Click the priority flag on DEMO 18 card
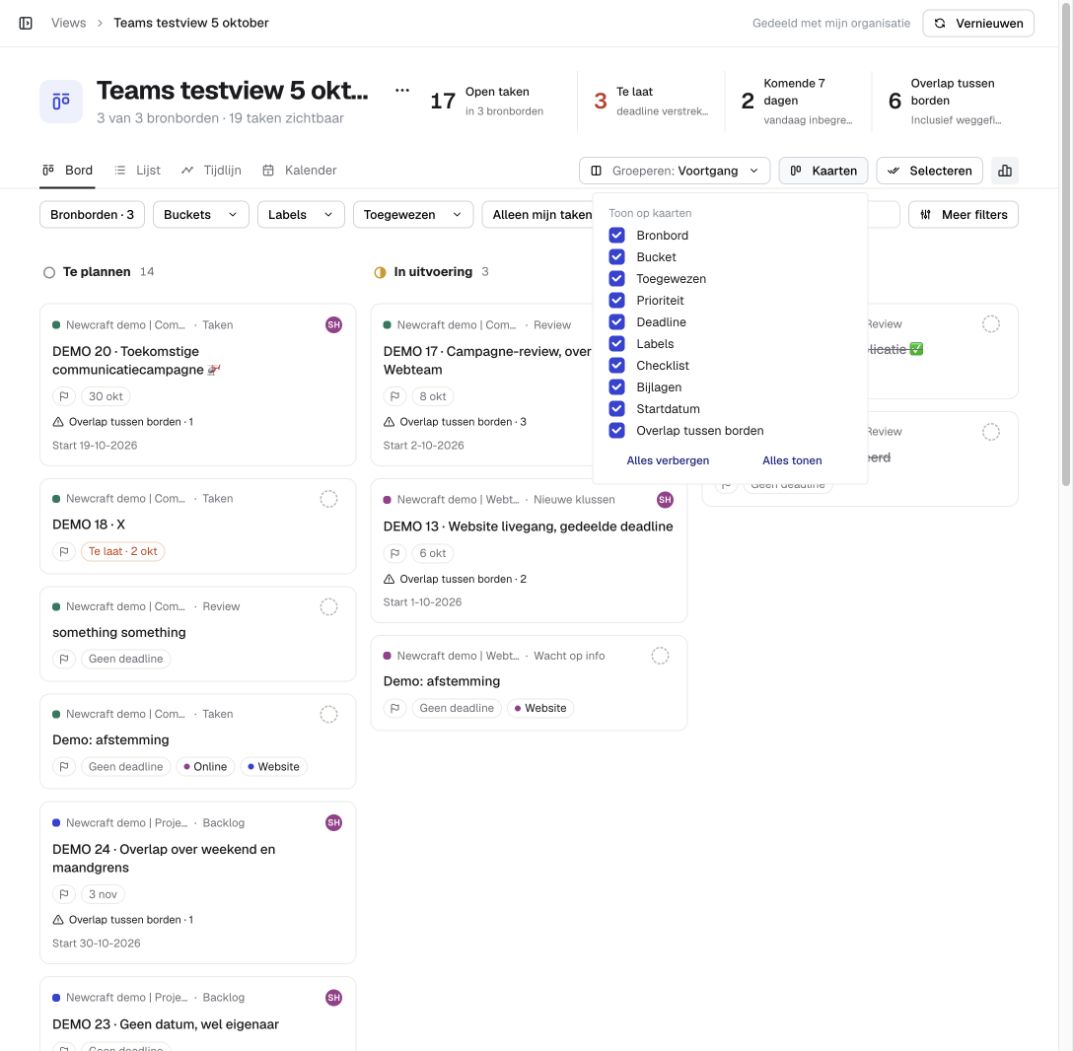Screen dimensions: 1073x1051 (x=64, y=552)
